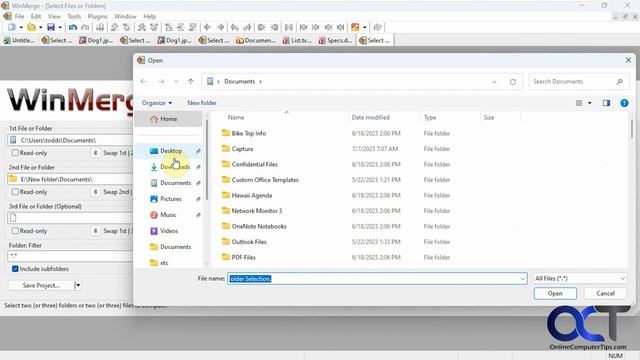Open the Save icon's dropdown arrow in toolbar
Image resolution: width=640 pixels, height=360 pixels.
[60, 27]
